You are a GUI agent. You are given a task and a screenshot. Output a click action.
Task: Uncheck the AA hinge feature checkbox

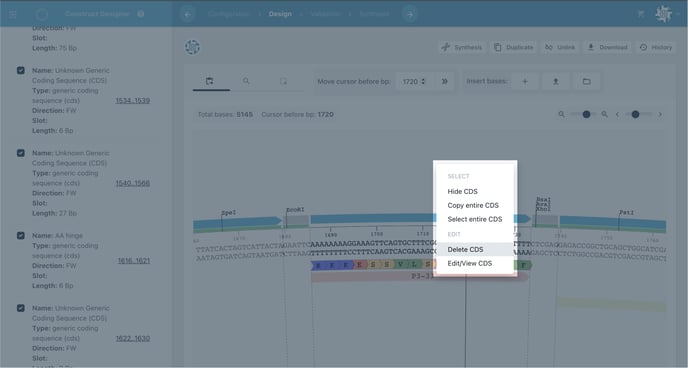tap(21, 236)
